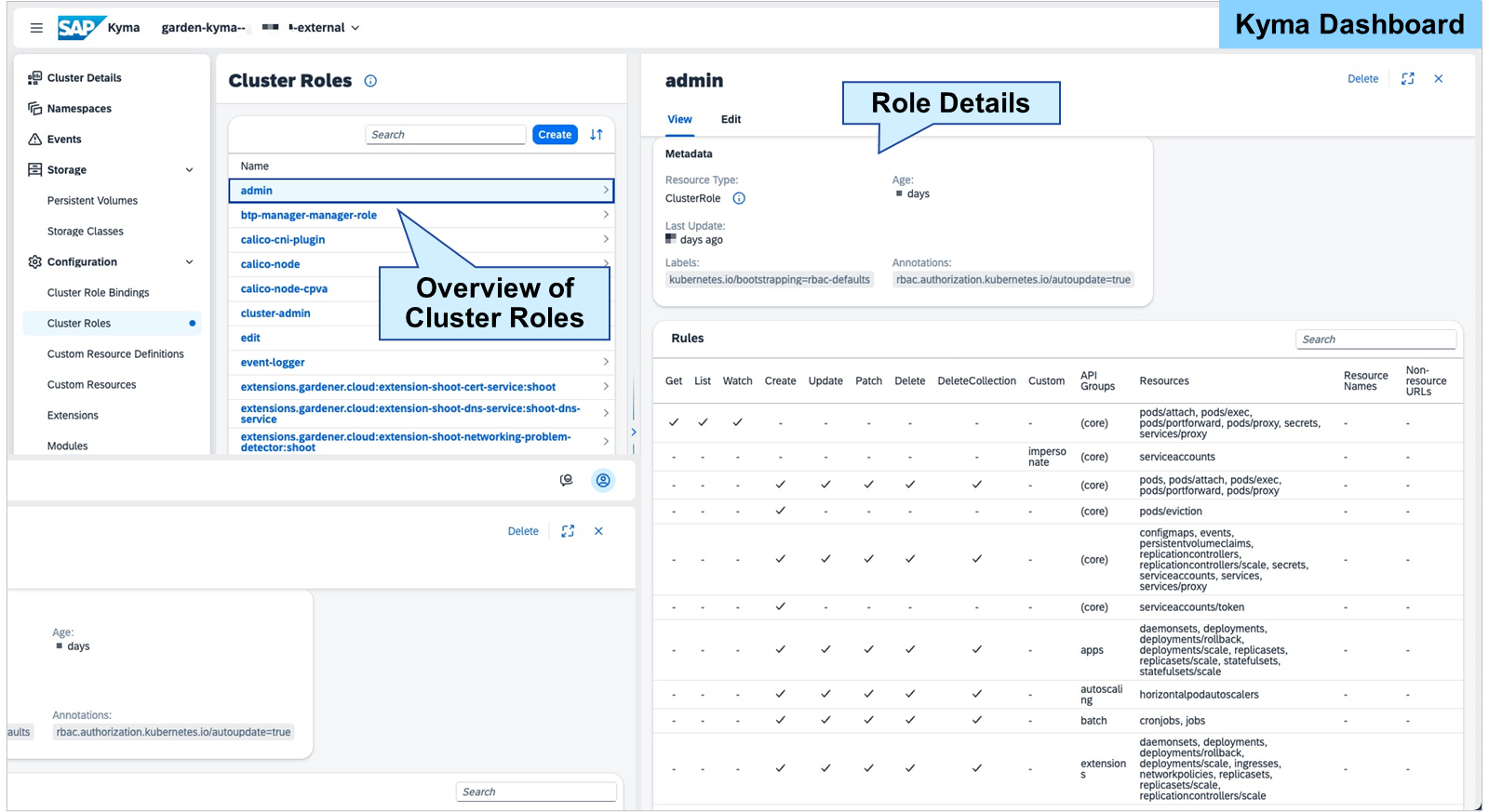1489x812 pixels.
Task: Click the chevron on btp-manager-manager-role row
Action: click(606, 215)
